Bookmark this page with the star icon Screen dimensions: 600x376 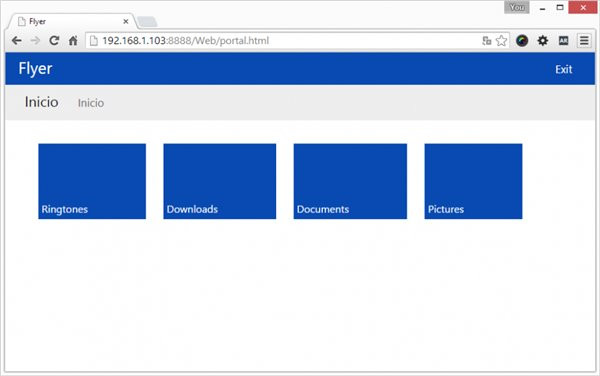[501, 41]
